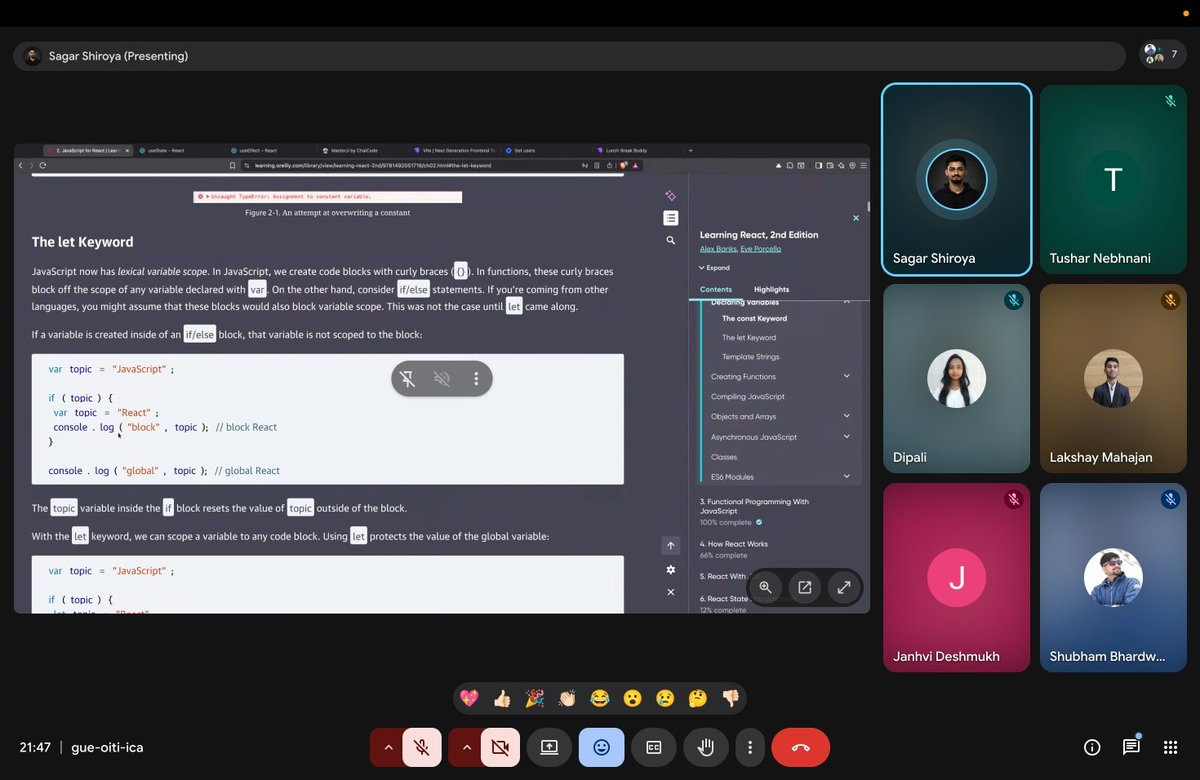The image size is (1200, 780).
Task: Open audio settings arrow next to microphone
Action: (x=388, y=747)
